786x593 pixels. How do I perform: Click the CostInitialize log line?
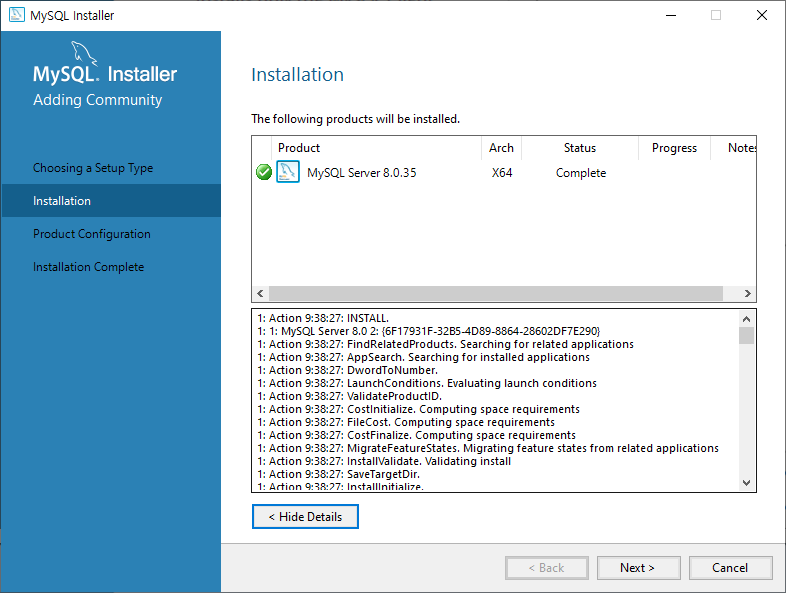419,410
